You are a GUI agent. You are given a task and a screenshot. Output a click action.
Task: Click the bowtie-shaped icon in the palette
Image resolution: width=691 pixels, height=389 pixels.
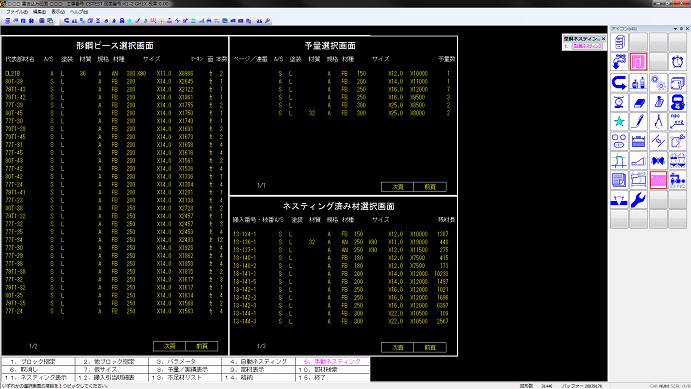(x=658, y=161)
